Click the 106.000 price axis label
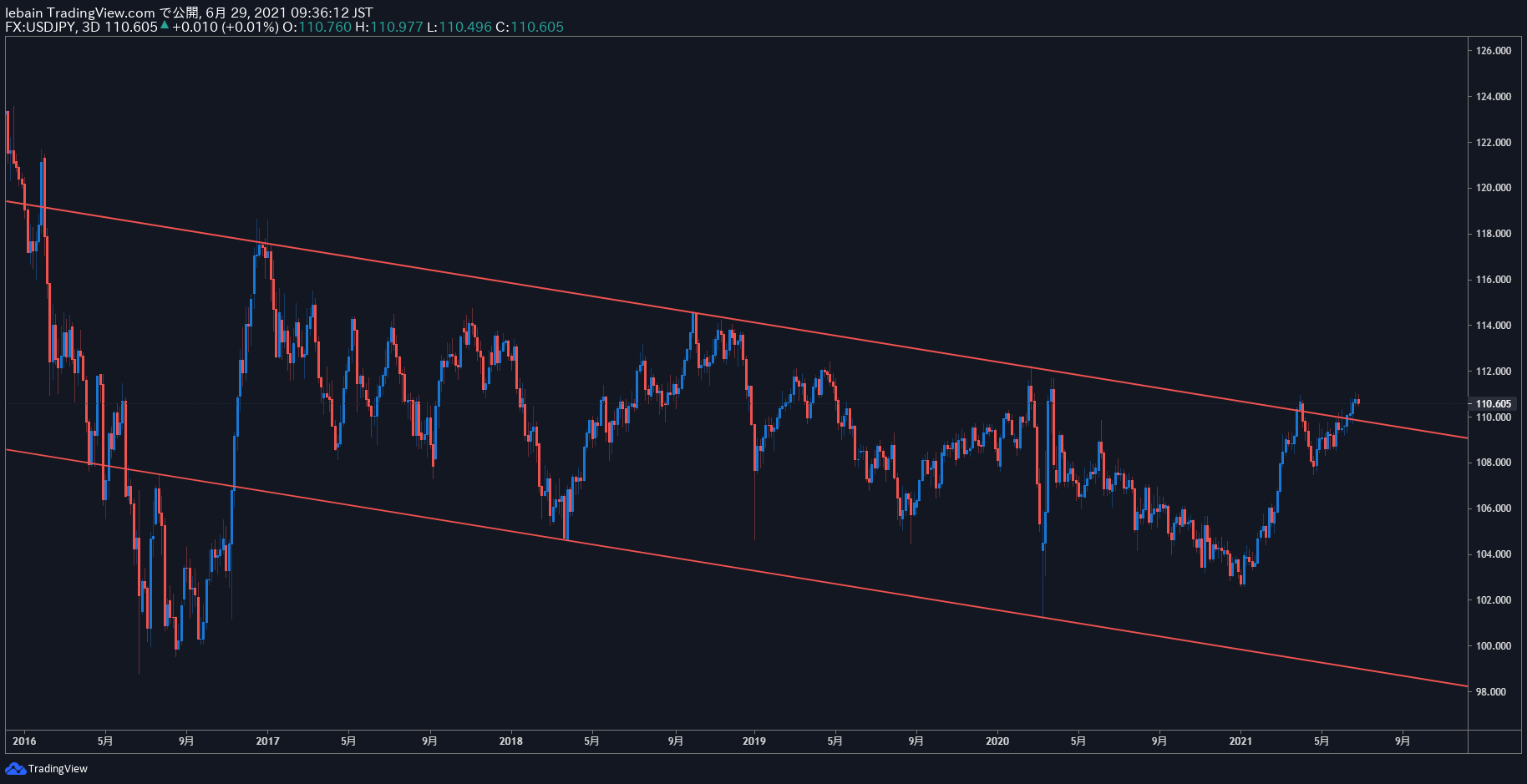This screenshot has width=1527, height=784. (1493, 508)
